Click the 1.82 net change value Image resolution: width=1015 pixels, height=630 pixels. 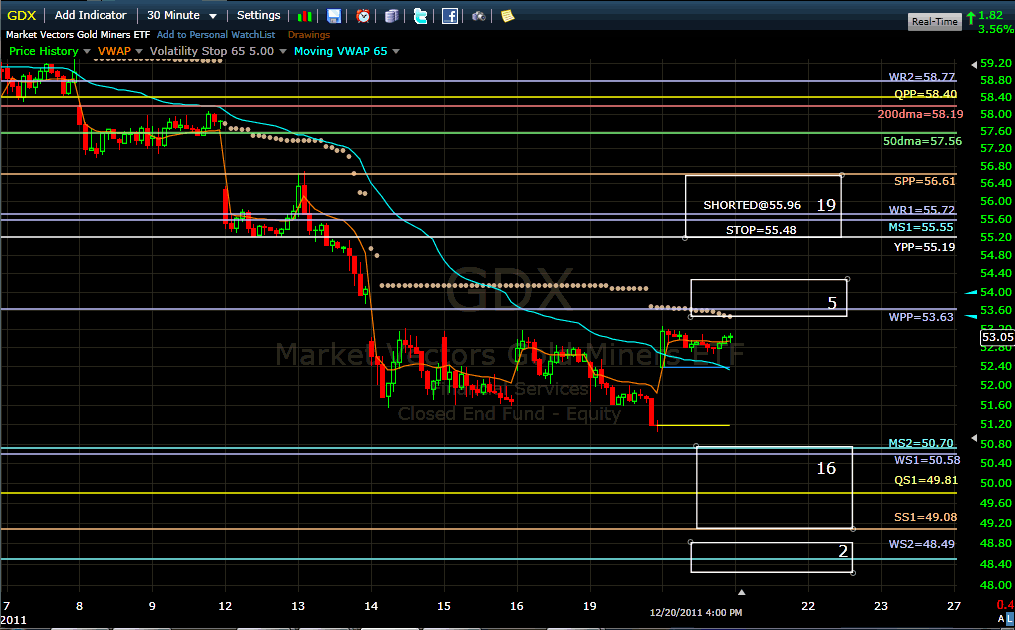[991, 16]
